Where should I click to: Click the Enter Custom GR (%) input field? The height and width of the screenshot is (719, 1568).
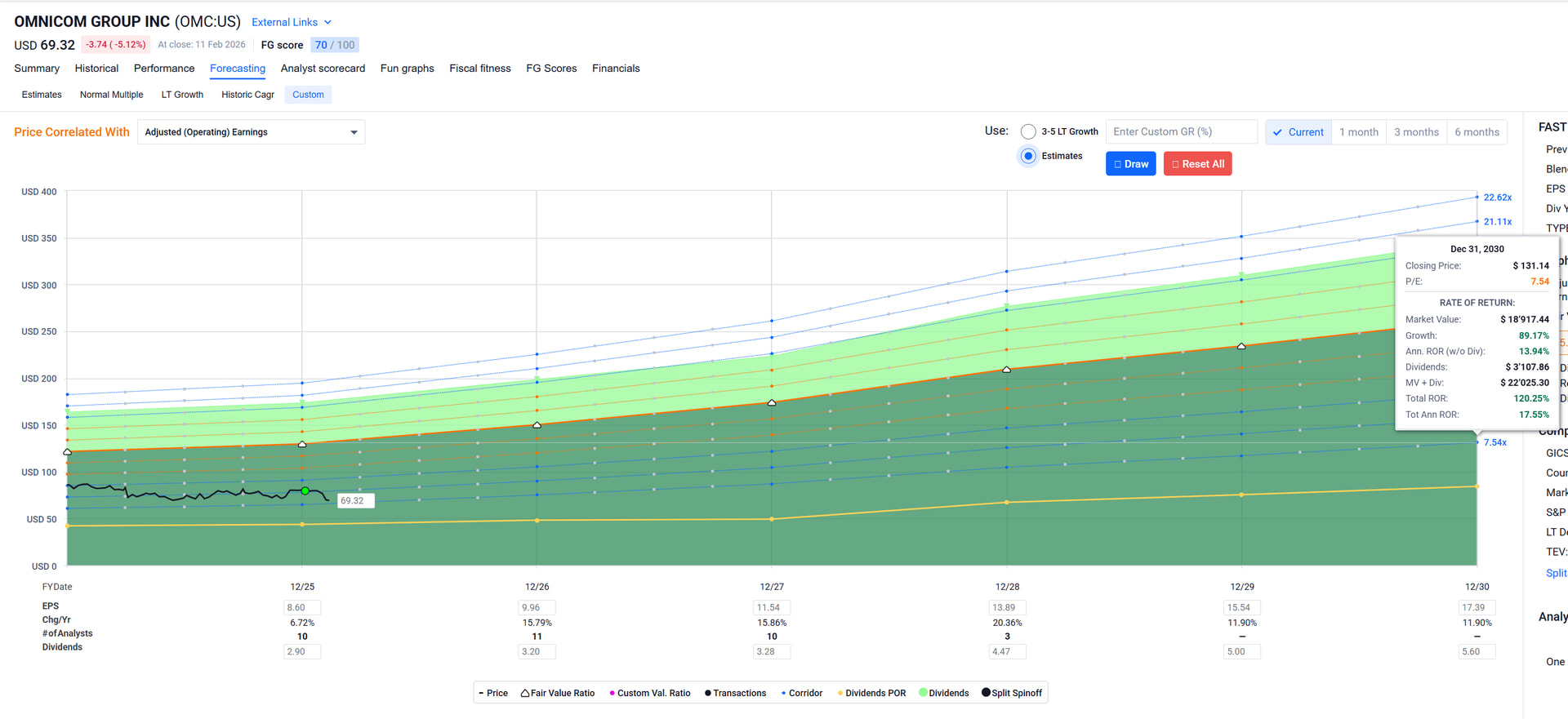1181,132
